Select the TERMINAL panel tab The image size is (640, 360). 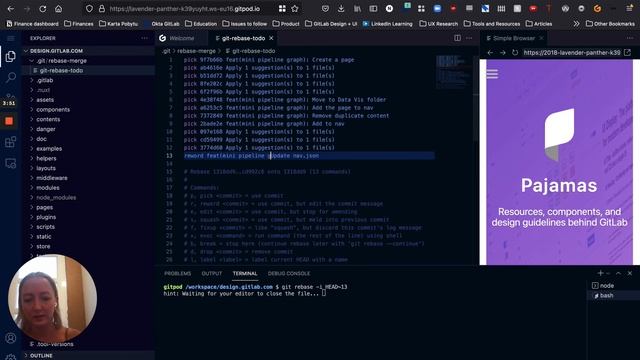click(245, 273)
